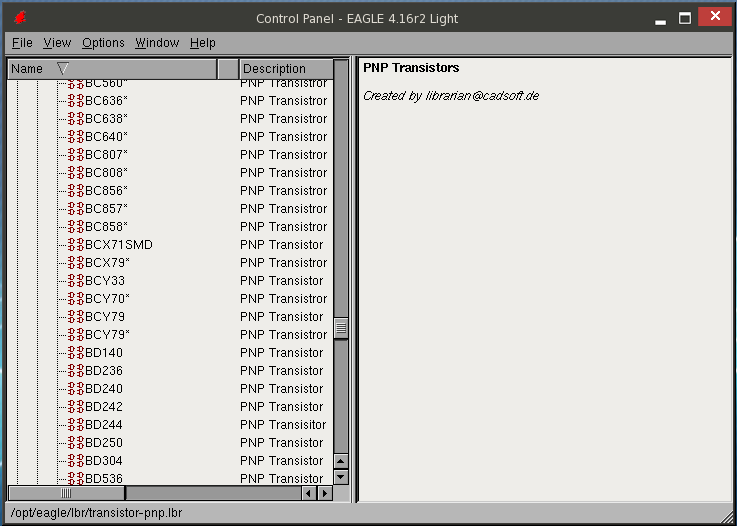This screenshot has height=526, width=737.
Task: Click the BC856* device icon
Action: [x=76, y=191]
